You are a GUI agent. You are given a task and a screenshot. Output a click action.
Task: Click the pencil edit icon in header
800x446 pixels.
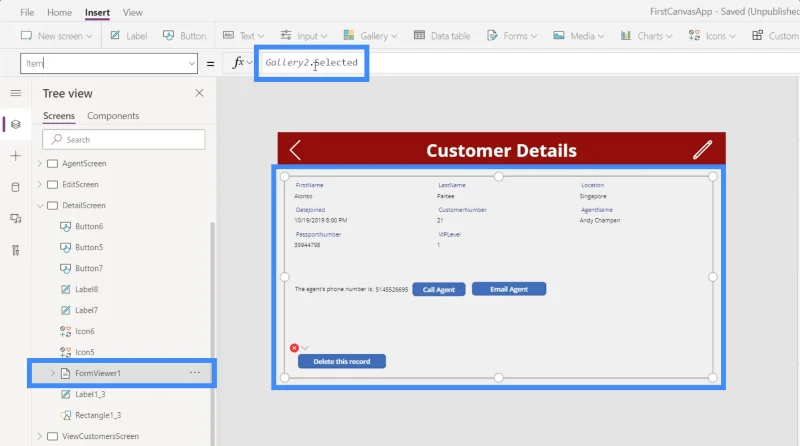702,150
